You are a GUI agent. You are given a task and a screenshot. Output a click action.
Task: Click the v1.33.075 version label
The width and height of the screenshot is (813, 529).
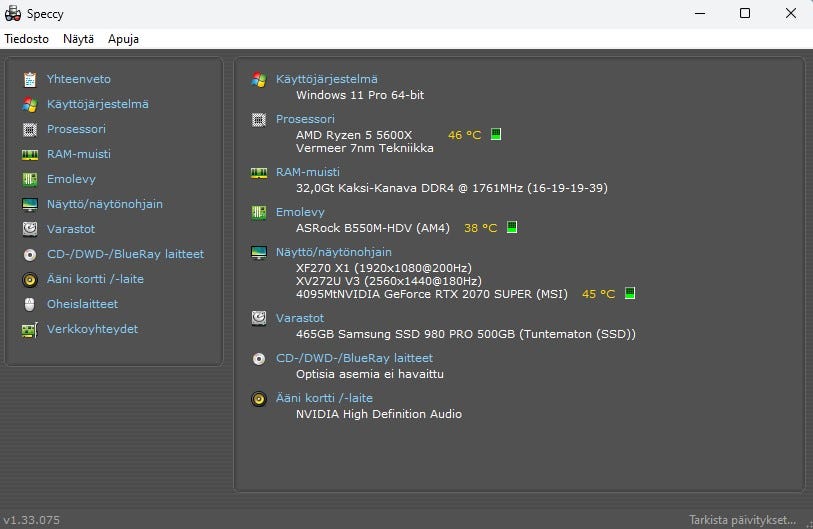(32, 520)
